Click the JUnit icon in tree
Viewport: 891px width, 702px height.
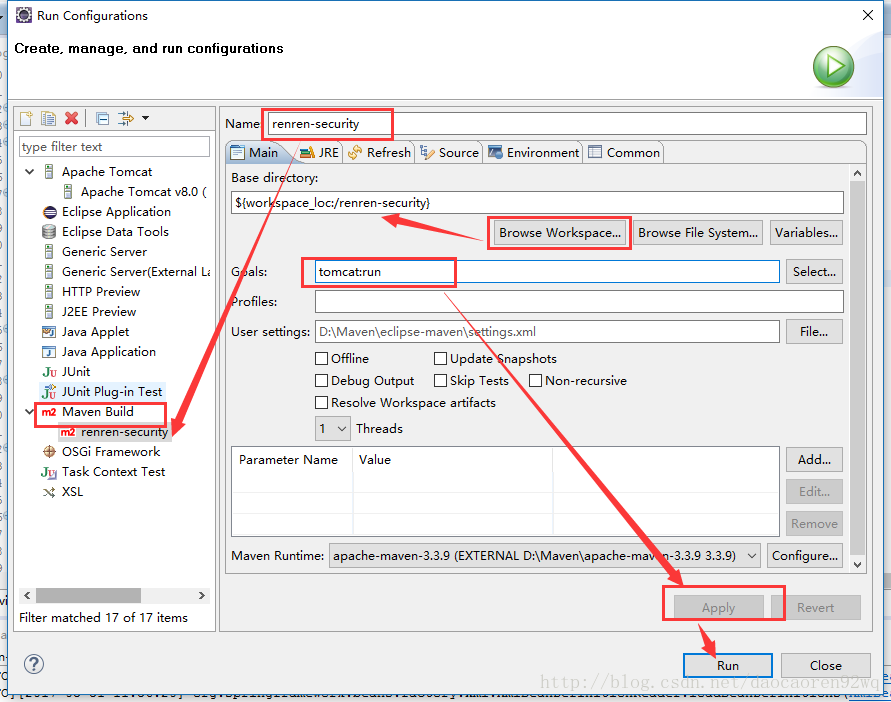49,372
